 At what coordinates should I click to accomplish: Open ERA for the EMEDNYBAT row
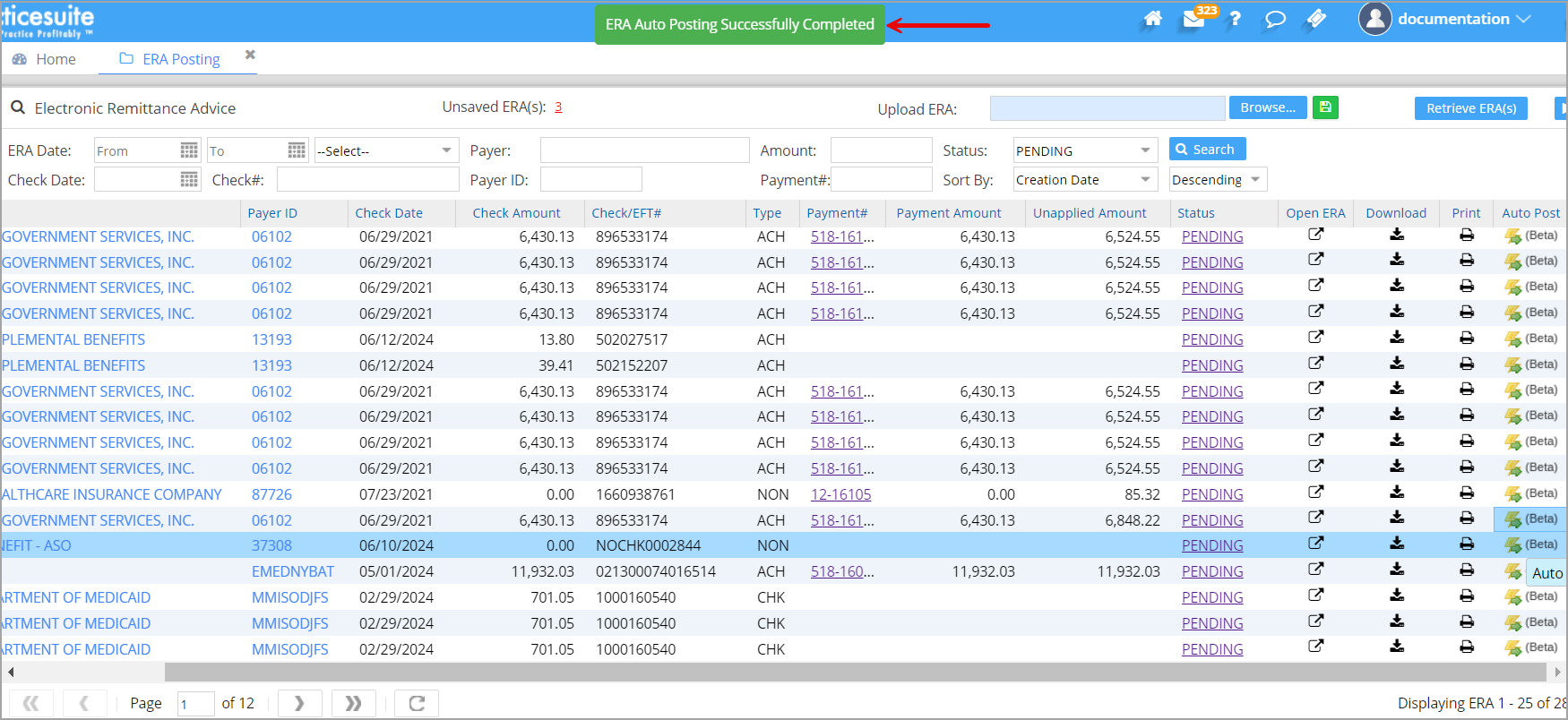pos(1315,570)
